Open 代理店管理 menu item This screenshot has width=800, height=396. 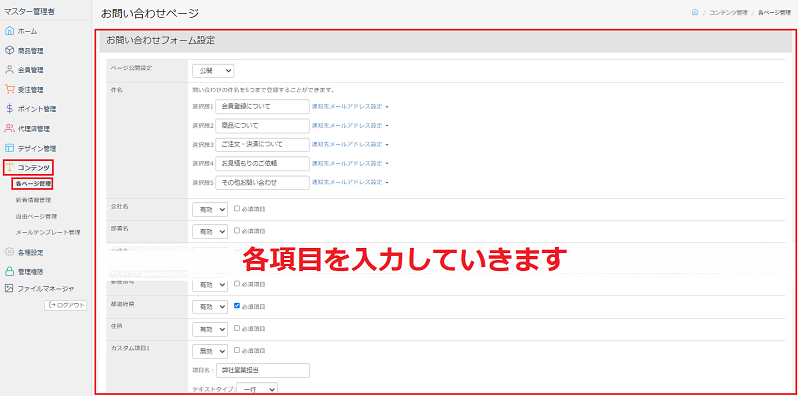click(34, 129)
